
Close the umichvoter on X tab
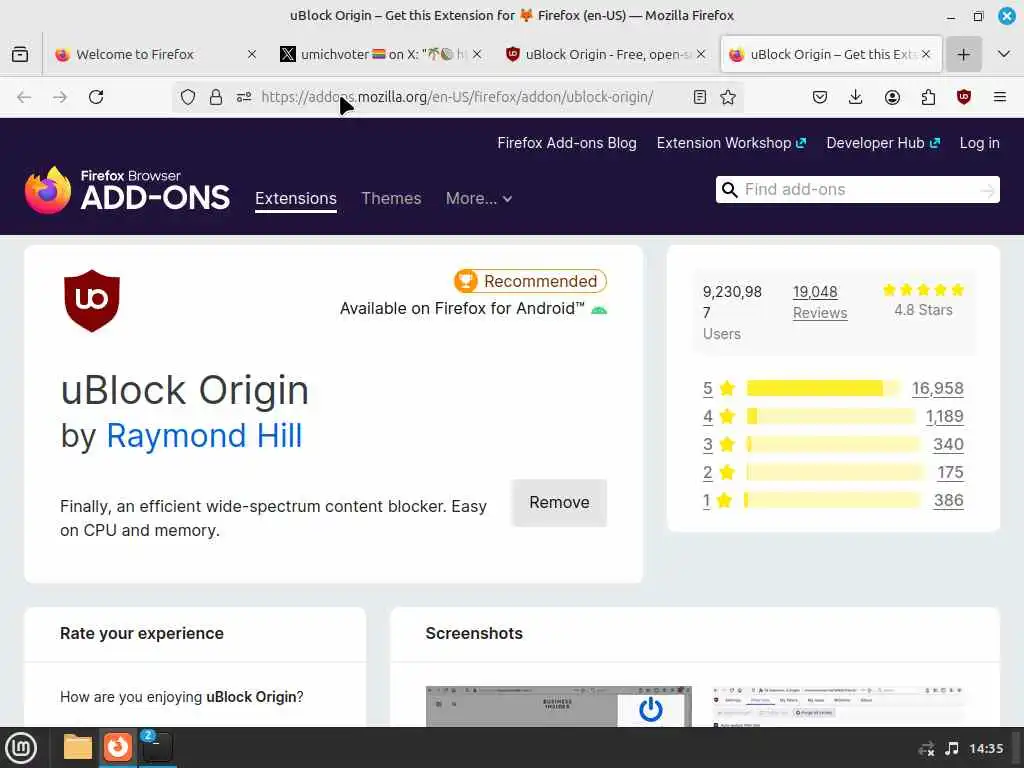[x=477, y=54]
